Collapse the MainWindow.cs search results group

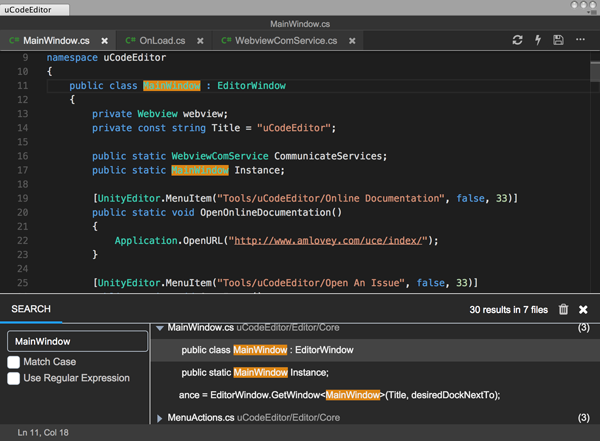[160, 328]
